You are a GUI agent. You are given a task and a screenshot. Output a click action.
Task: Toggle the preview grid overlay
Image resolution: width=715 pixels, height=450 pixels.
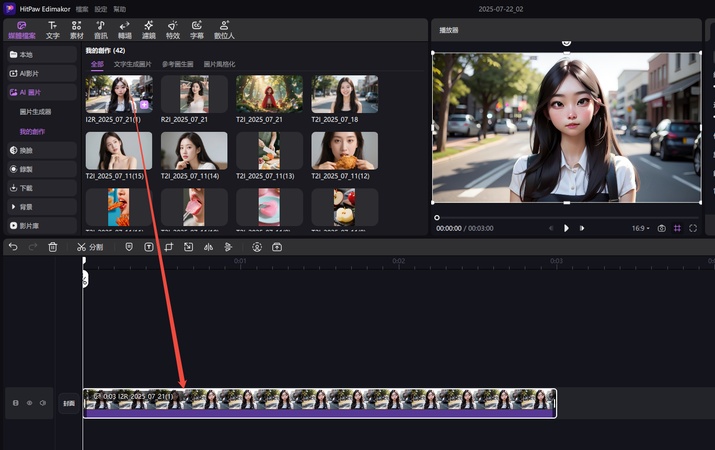(678, 228)
